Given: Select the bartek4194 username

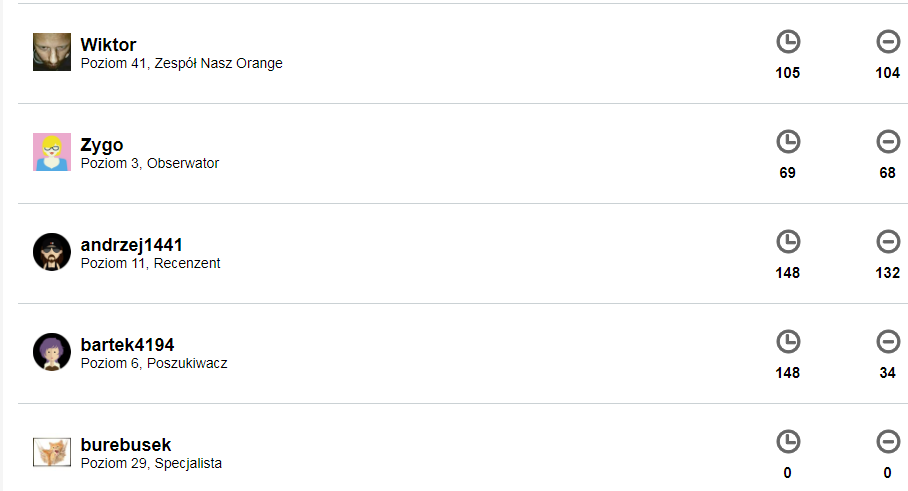Looking at the screenshot, I should tap(127, 345).
